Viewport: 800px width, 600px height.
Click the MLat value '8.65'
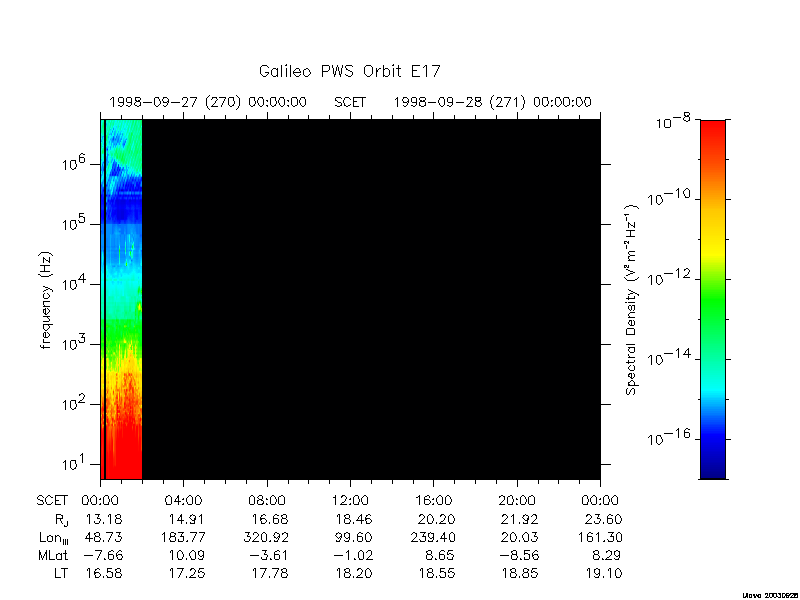coord(440,556)
